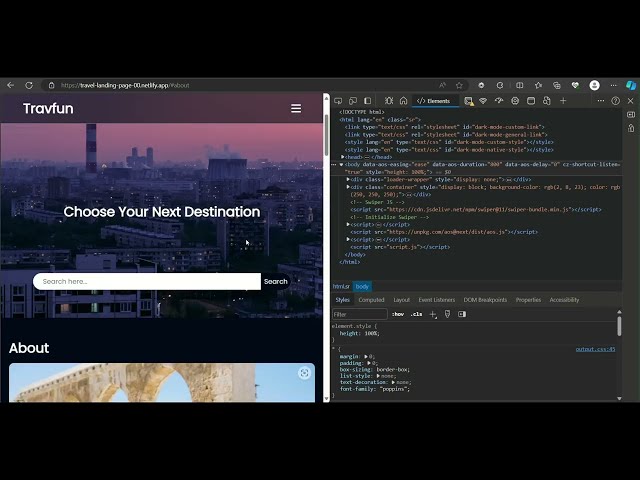This screenshot has width=640, height=480.
Task: Activate the inspect element picker tool
Action: tap(338, 101)
